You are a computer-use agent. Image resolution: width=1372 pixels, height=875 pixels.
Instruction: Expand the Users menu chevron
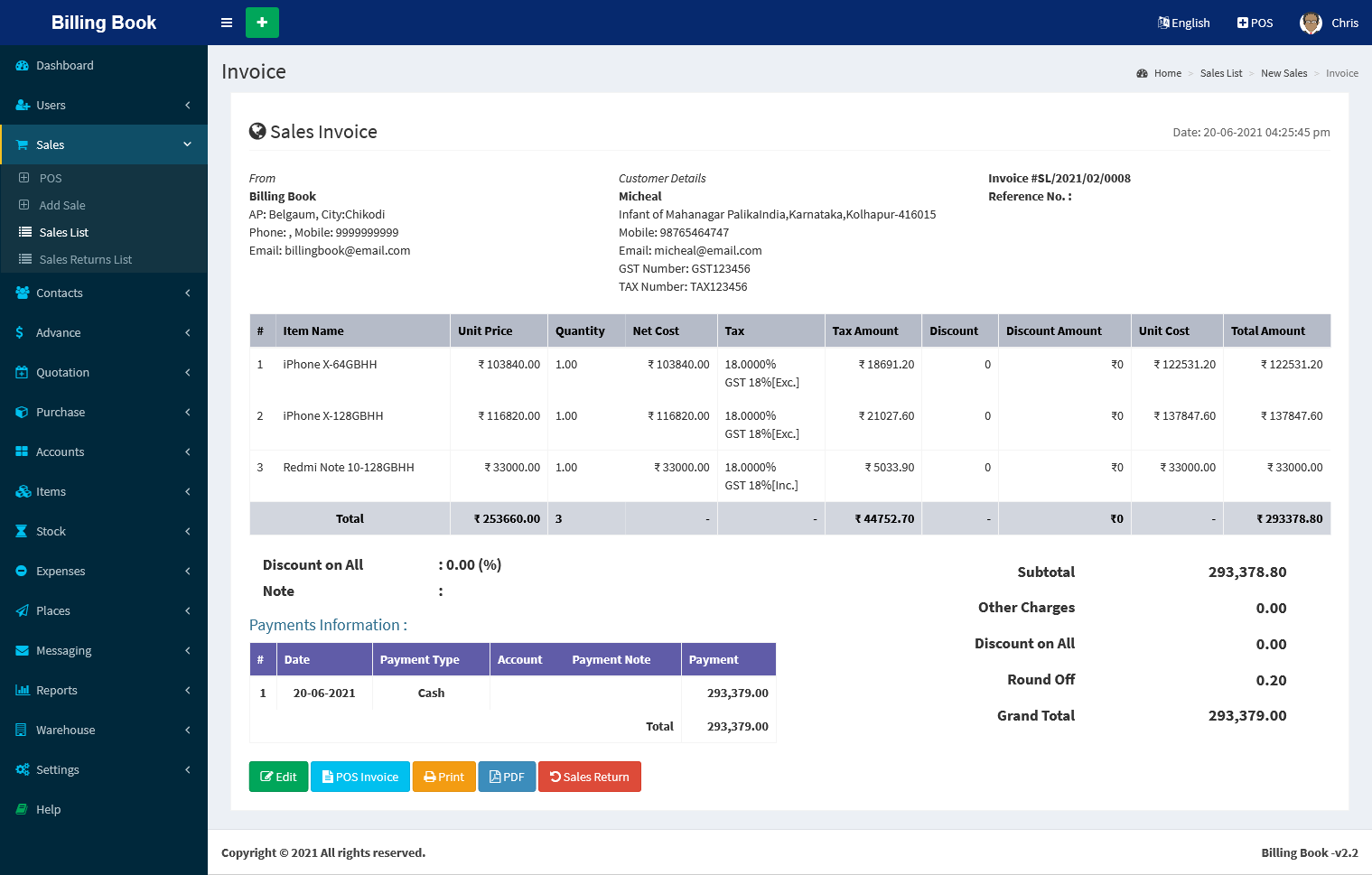click(187, 106)
